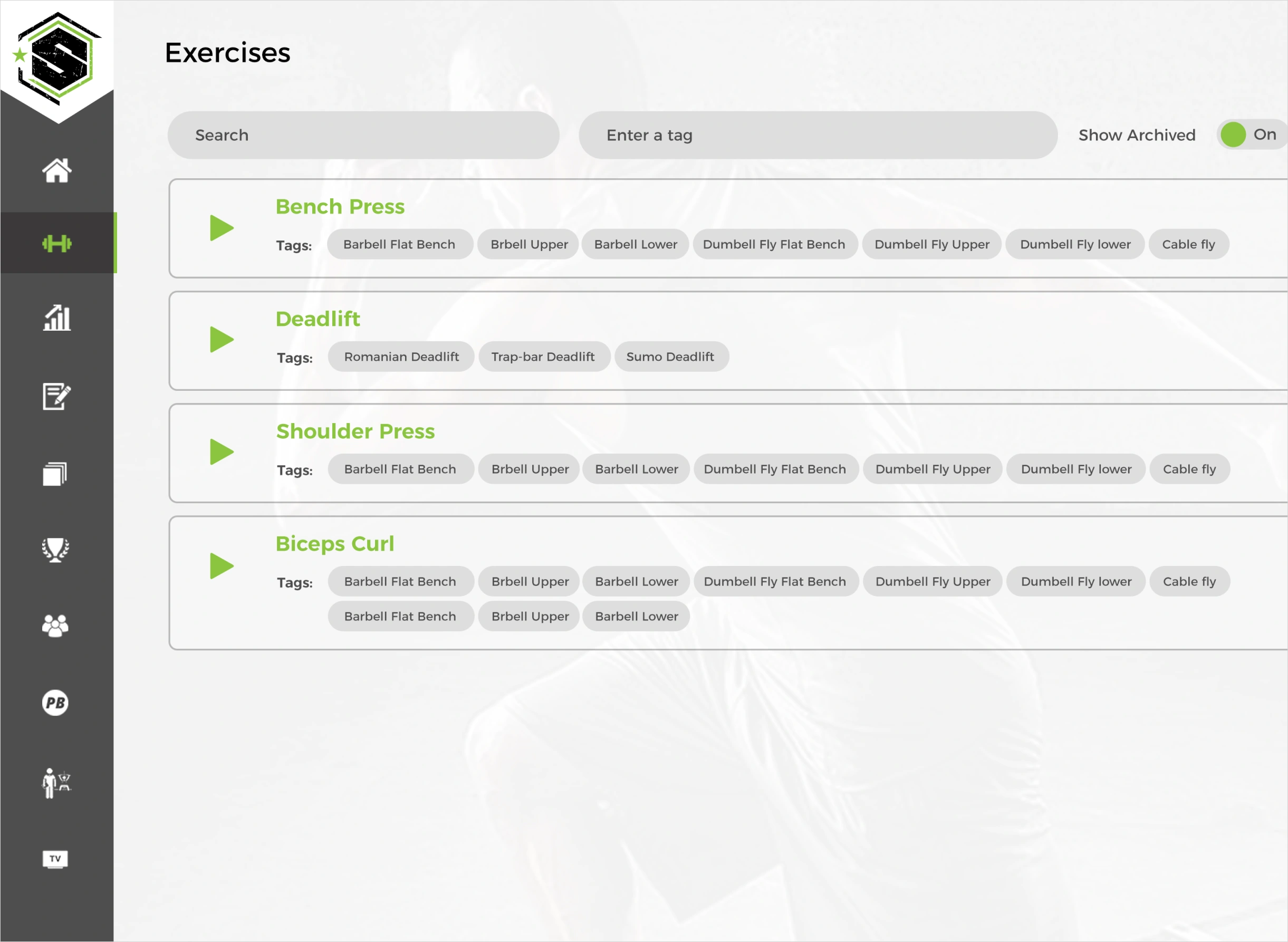
Task: Expand the Bench Press exercise arrow
Action: 221,228
